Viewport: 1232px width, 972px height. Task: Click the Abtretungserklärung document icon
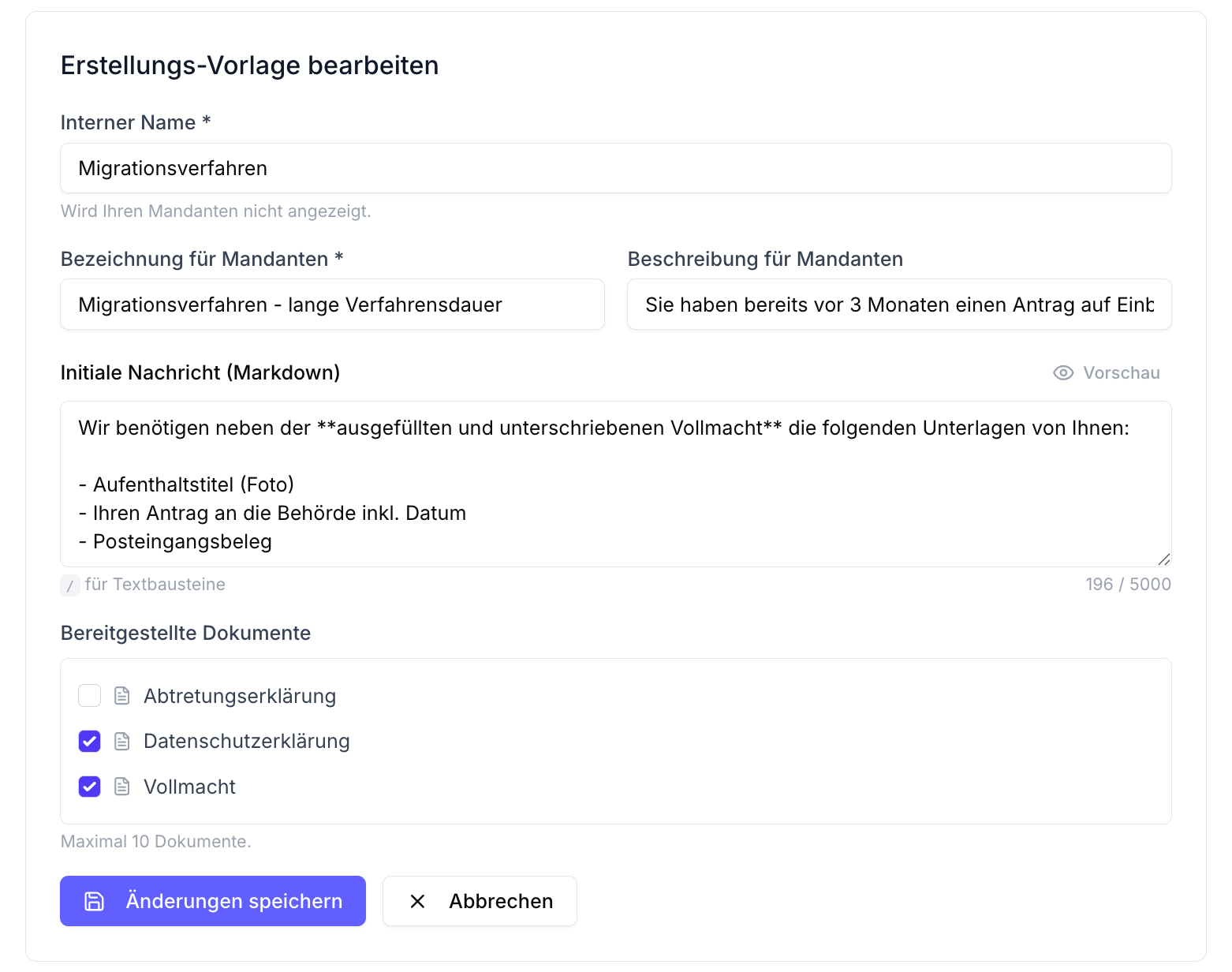point(122,696)
